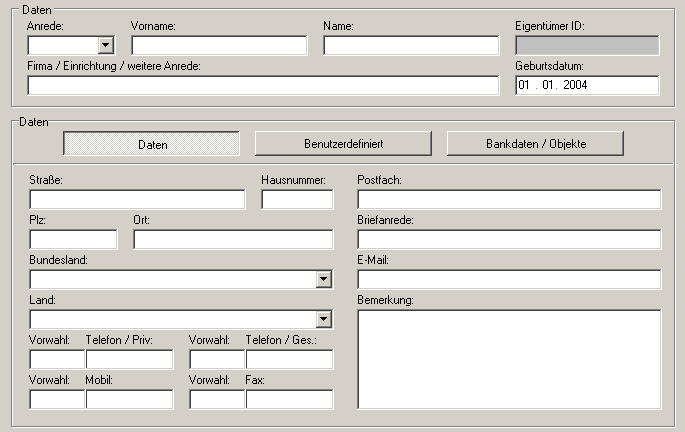Click the Firma / Einrichtung field
This screenshot has width=685, height=432.
coord(263,85)
